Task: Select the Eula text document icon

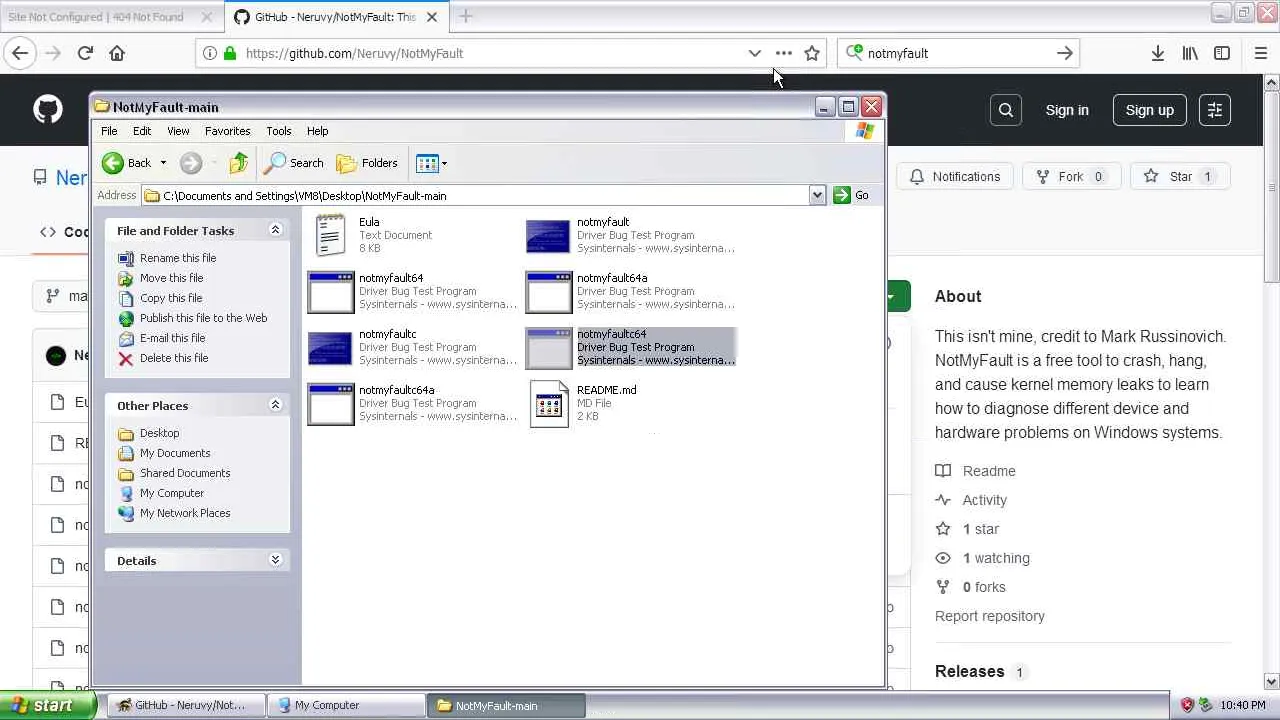Action: (330, 236)
